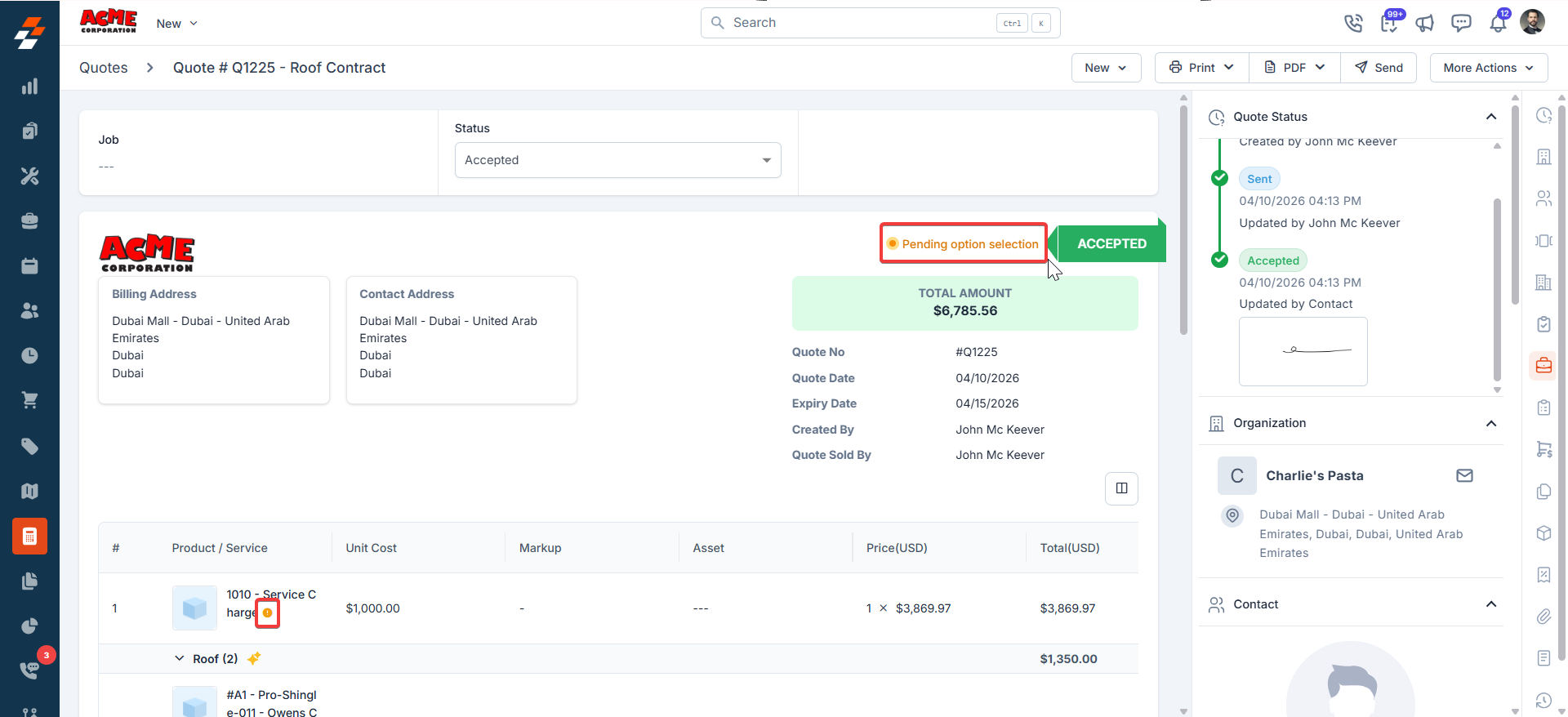Click the $1,350.00 Roof subtotal

point(1068,659)
